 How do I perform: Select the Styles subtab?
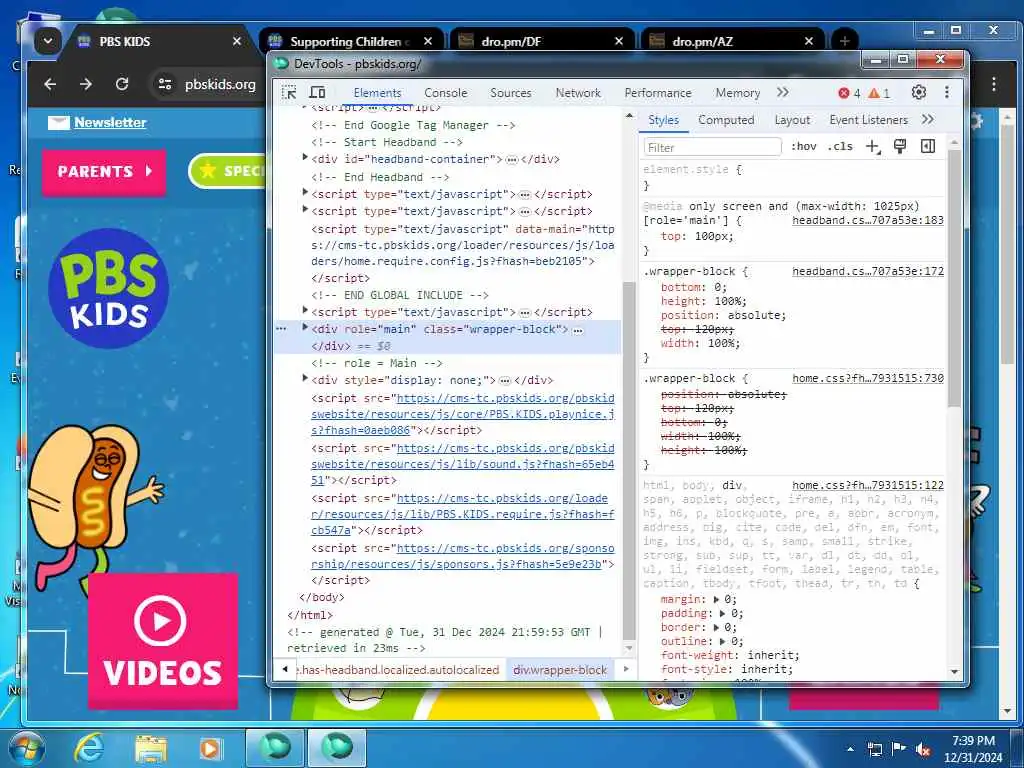664,120
